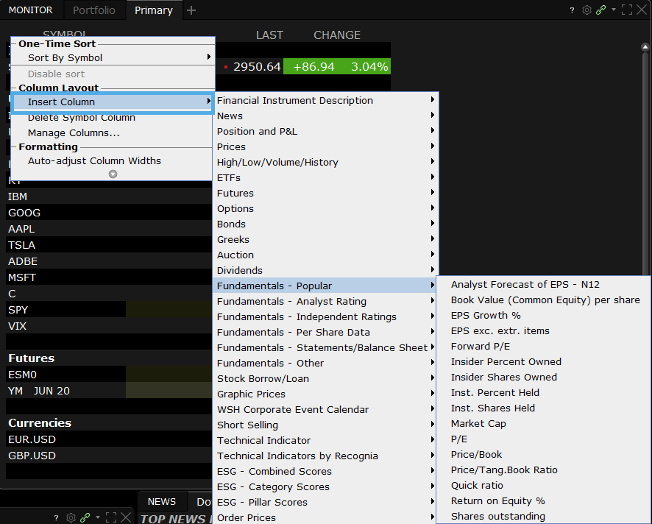Screen dimensions: 652x524
Task: Maximize the Monitor panel using the brackets icon
Action: tap(627, 10)
